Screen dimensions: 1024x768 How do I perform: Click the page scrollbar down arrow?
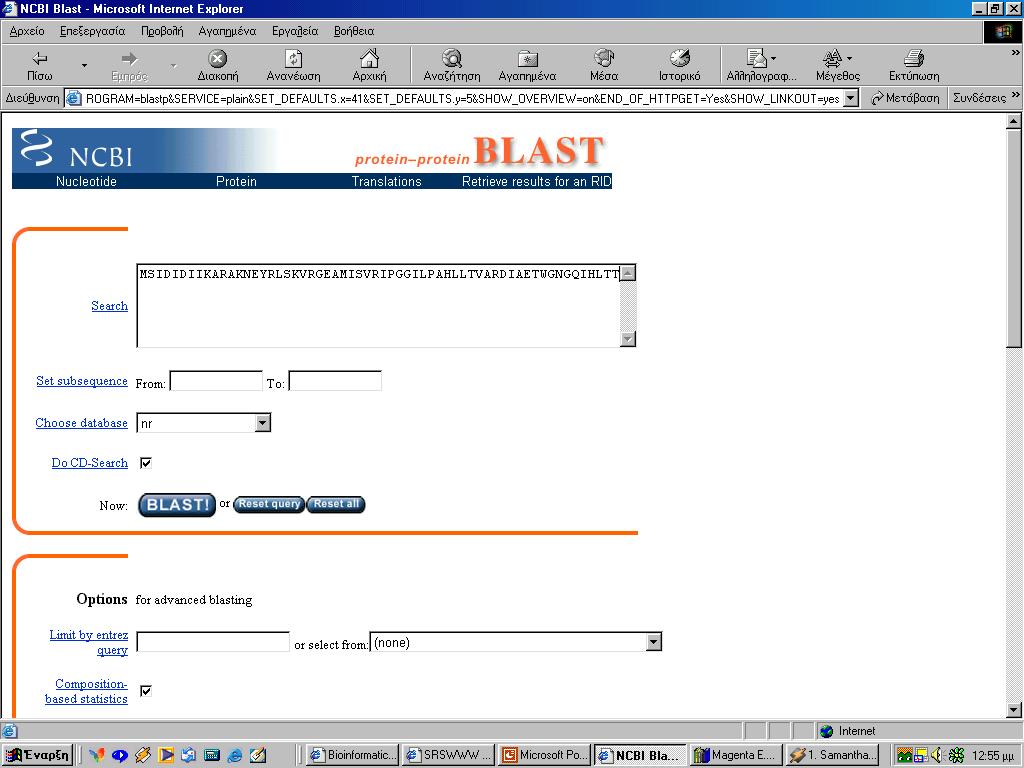click(x=1014, y=710)
